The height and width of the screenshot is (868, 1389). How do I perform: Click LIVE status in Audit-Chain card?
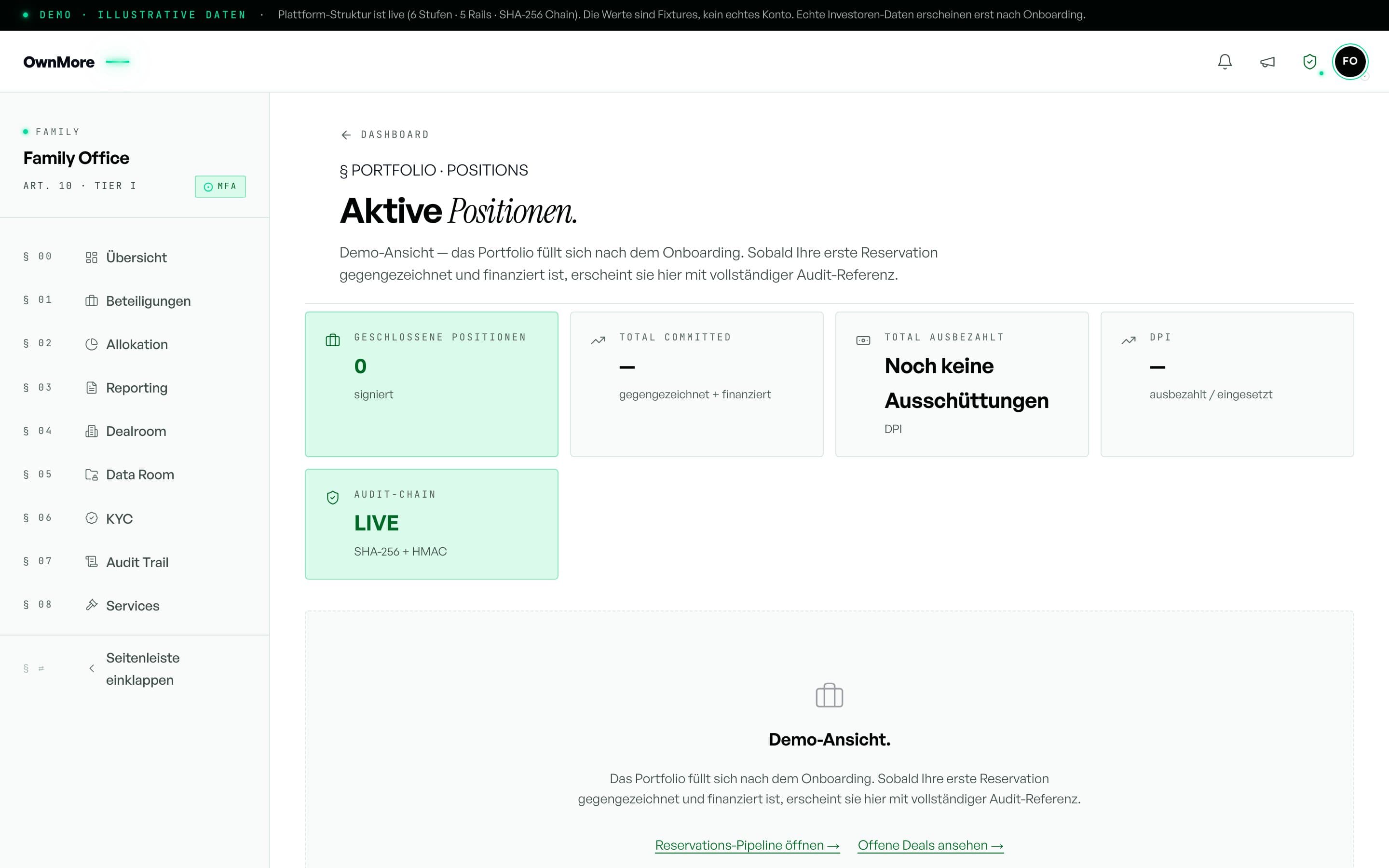click(x=377, y=523)
